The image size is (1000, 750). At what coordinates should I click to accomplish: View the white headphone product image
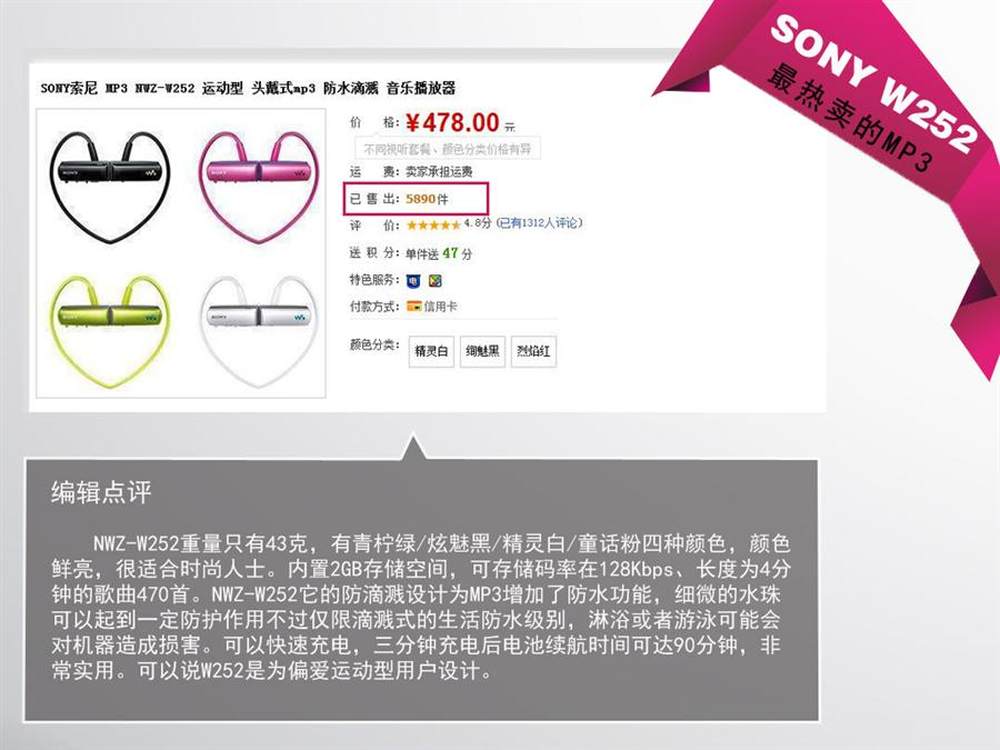point(258,329)
